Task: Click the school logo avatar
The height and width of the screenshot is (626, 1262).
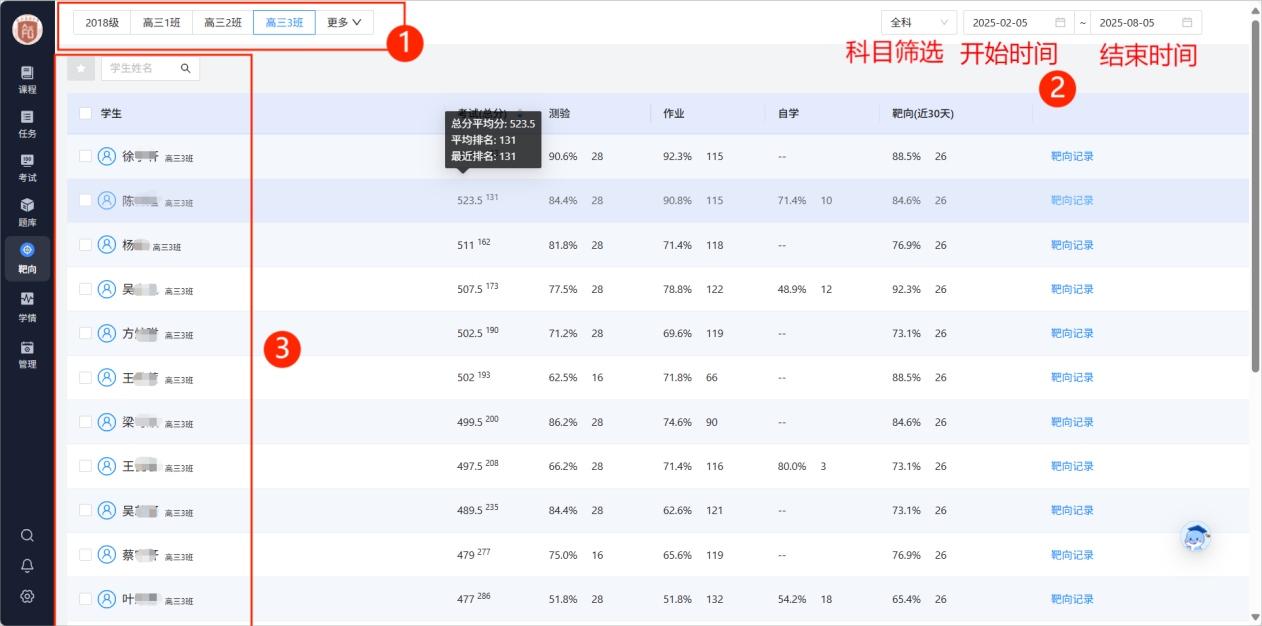Action: [27, 29]
